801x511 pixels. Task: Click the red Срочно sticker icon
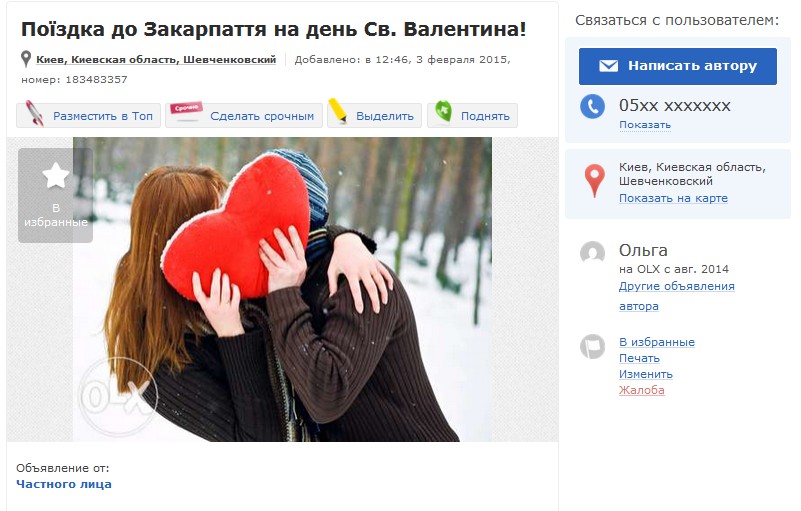pyautogui.click(x=186, y=111)
